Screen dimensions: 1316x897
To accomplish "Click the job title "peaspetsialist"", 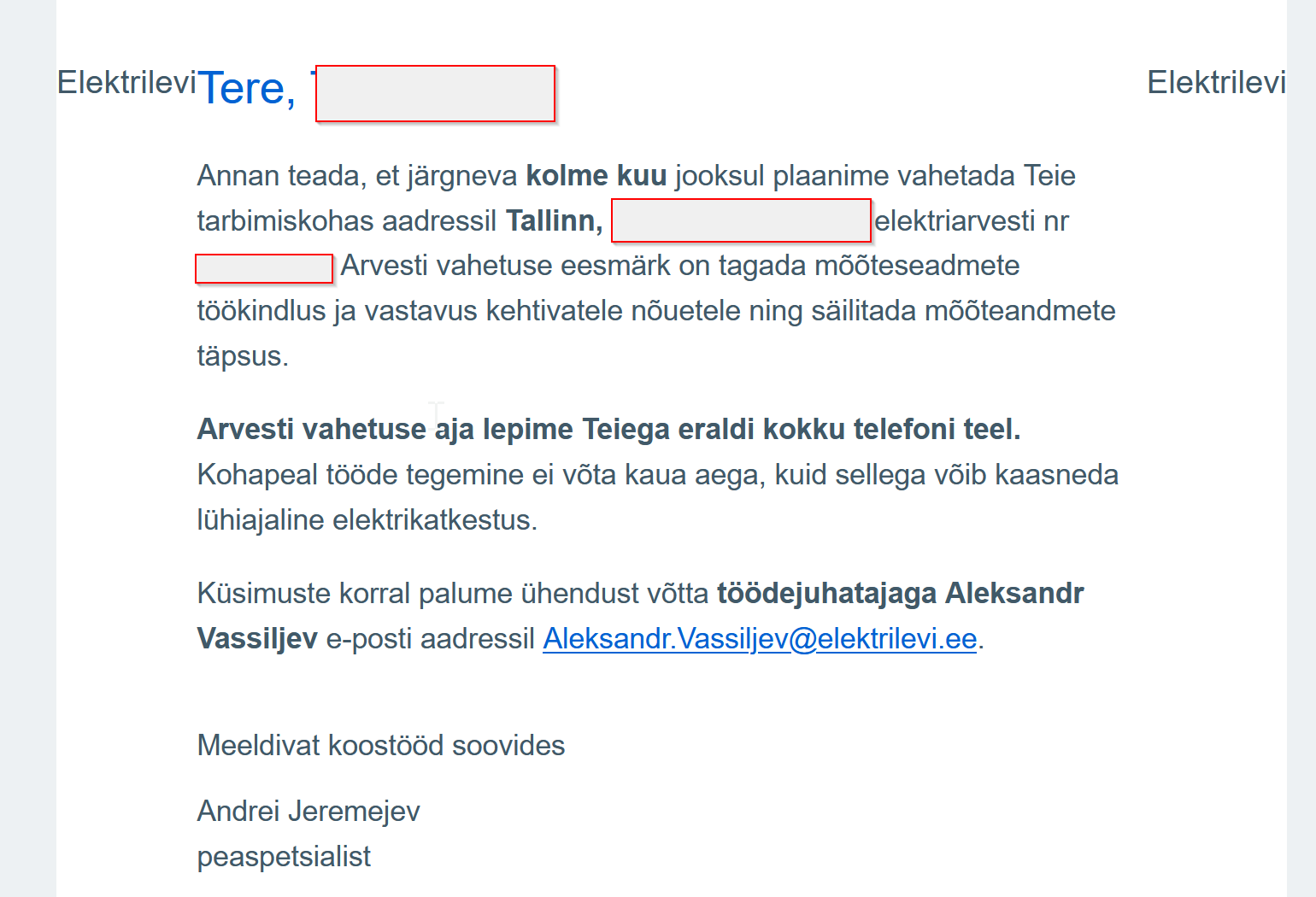I will point(284,856).
